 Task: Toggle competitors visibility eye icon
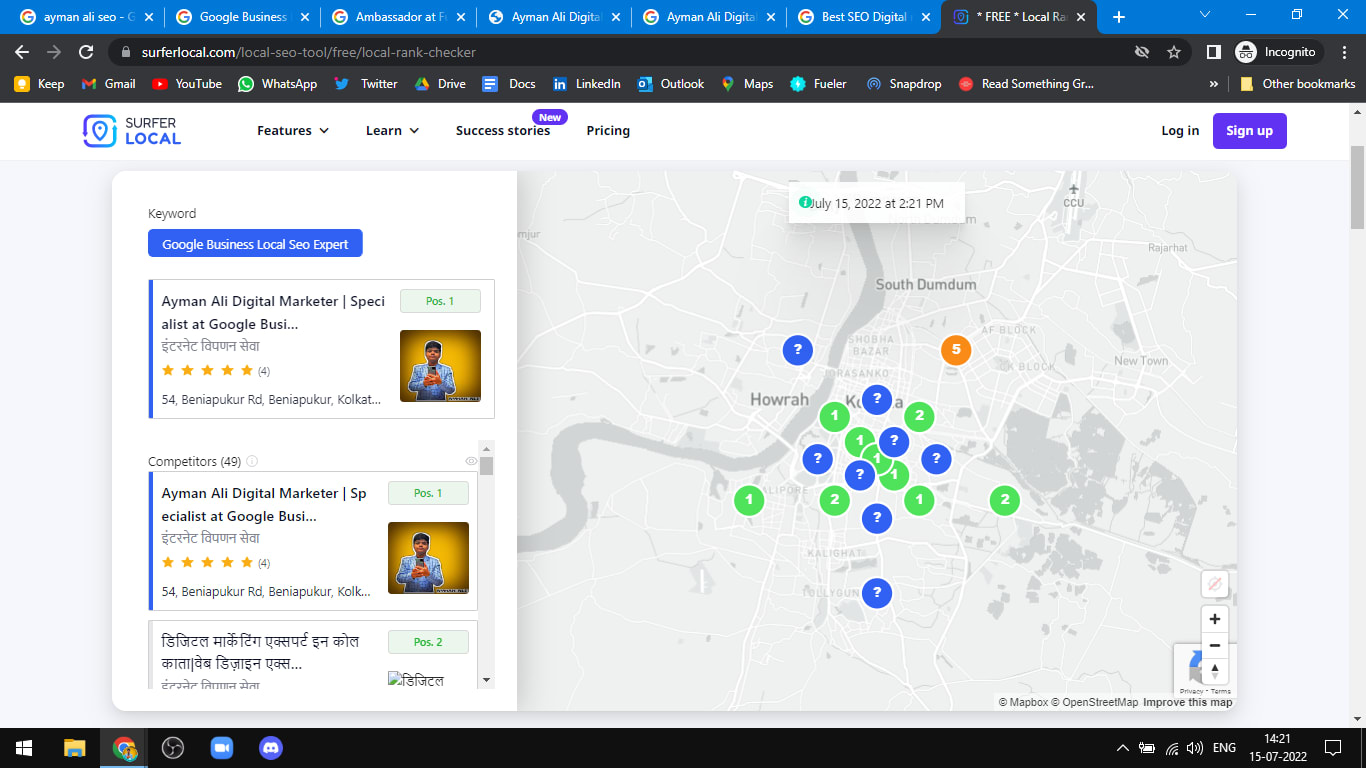[471, 461]
